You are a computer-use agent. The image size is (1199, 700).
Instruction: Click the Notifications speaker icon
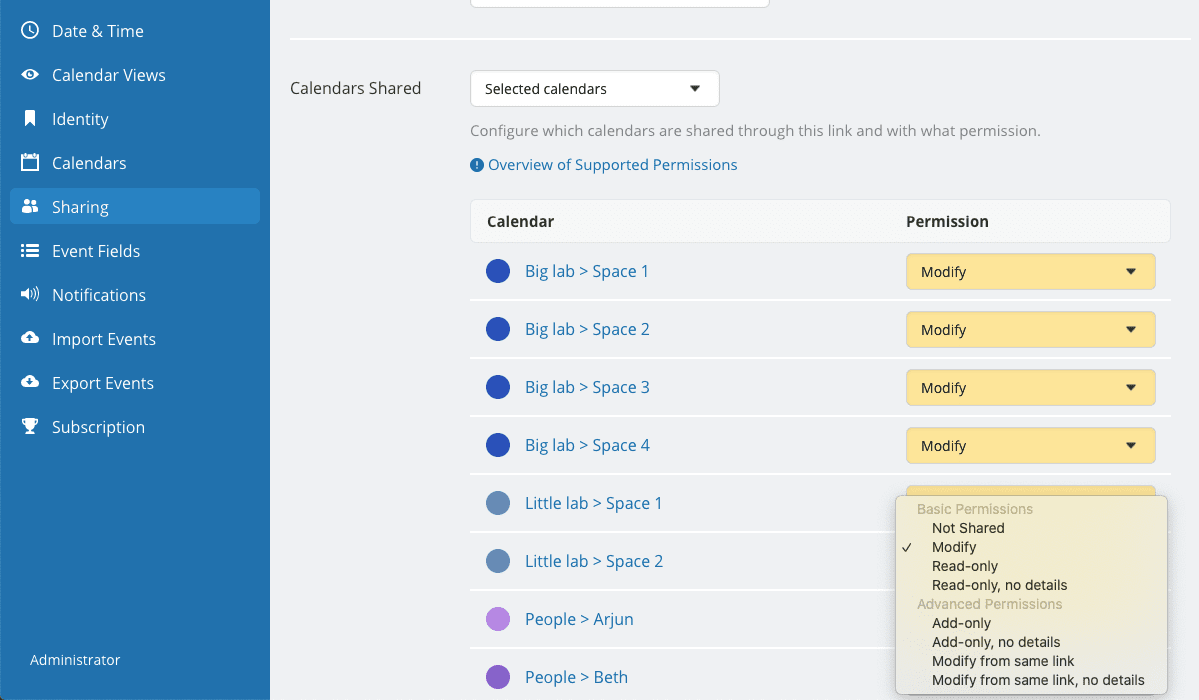(x=30, y=295)
